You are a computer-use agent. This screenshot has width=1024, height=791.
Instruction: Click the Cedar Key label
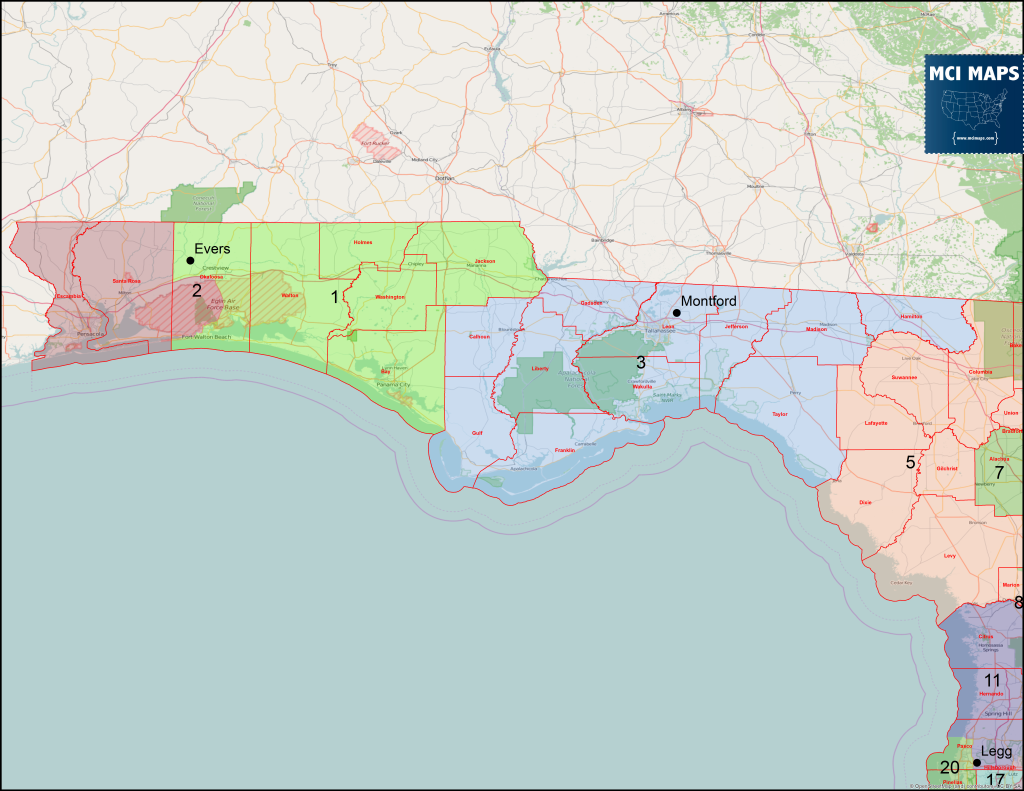902,583
